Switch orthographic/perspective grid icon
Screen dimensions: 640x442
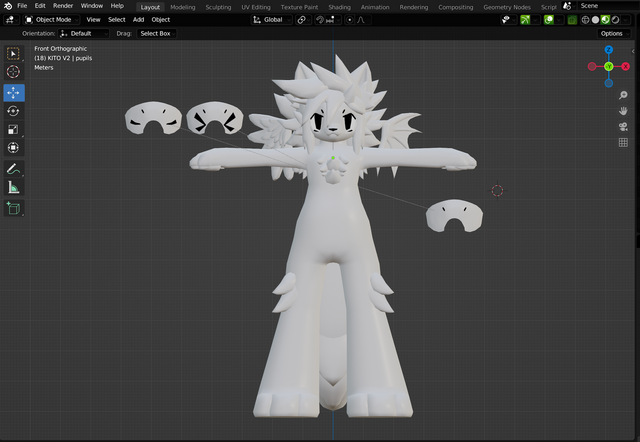click(x=623, y=142)
